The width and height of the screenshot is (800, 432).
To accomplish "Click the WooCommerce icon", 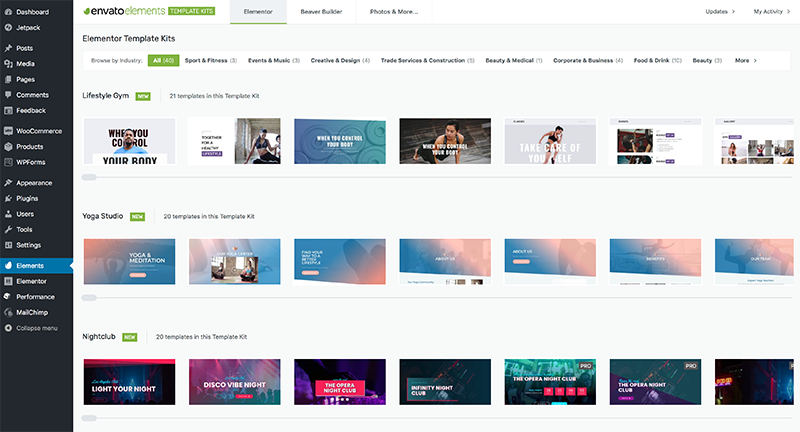I will (x=8, y=130).
